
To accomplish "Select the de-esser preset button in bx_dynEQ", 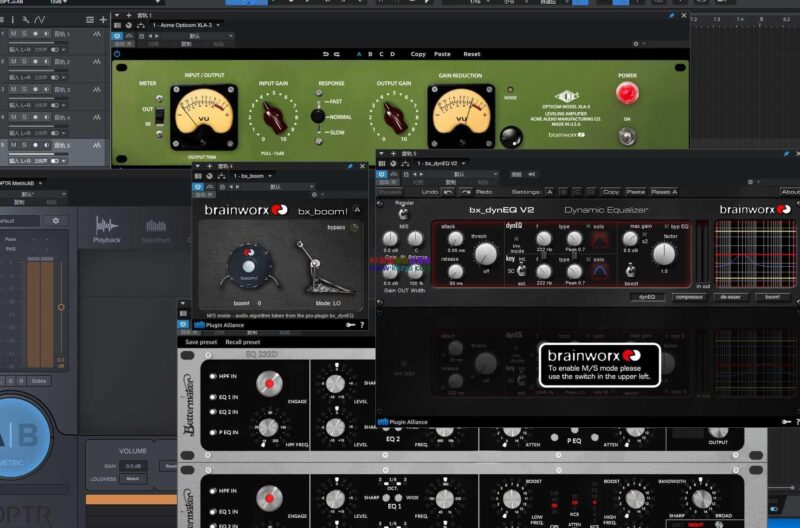I will pos(731,297).
